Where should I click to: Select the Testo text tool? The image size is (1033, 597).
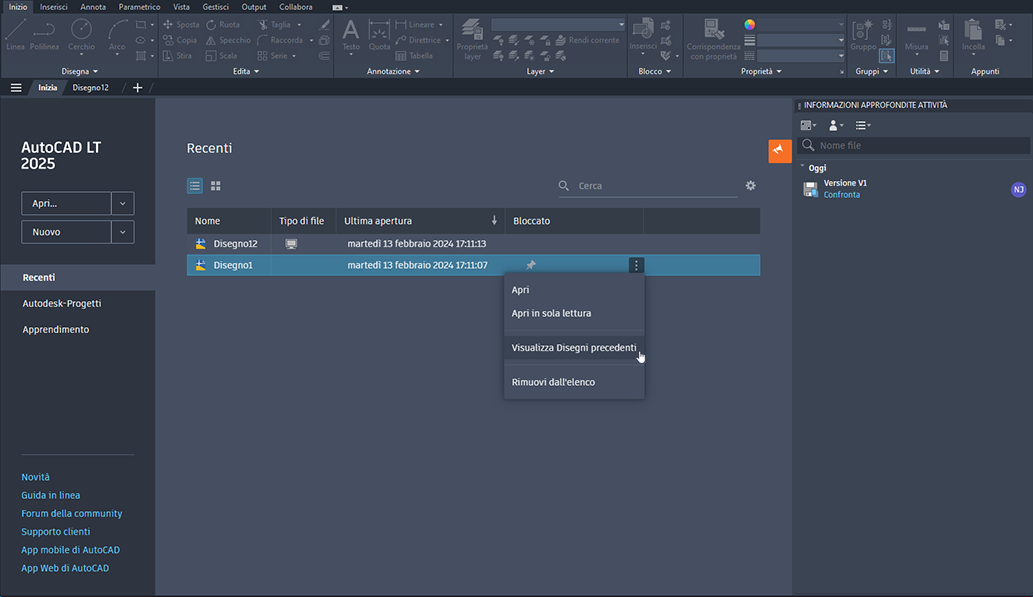point(350,35)
